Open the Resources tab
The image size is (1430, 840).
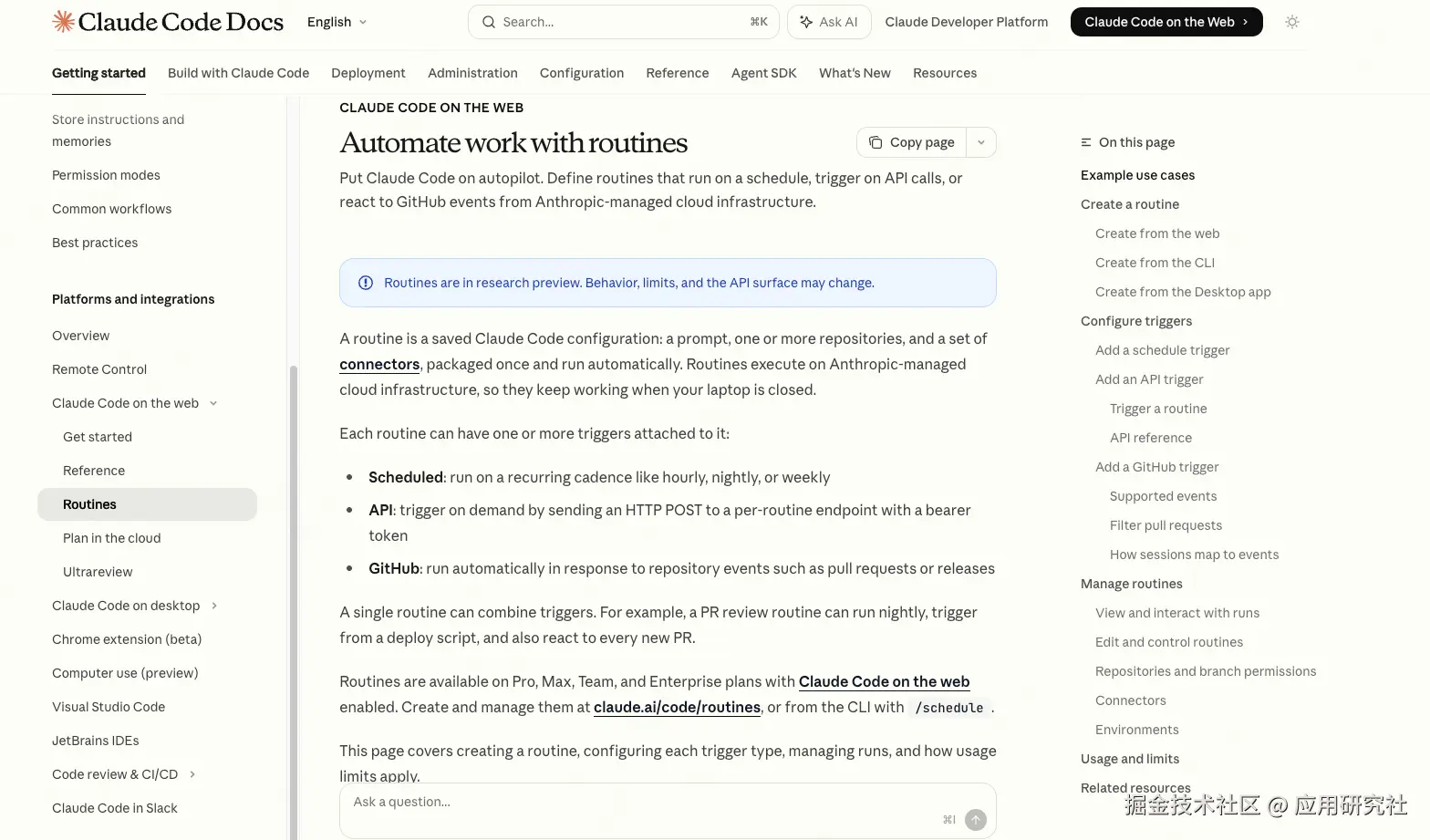coord(945,73)
